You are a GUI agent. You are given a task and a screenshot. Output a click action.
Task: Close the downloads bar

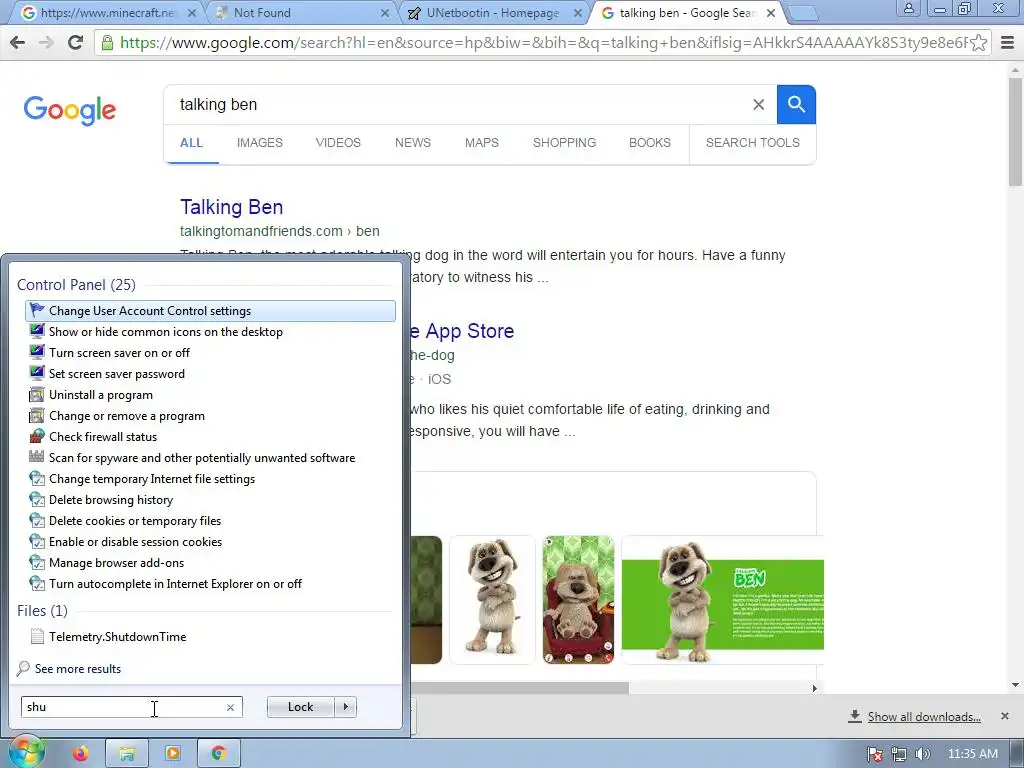pyautogui.click(x=1004, y=716)
